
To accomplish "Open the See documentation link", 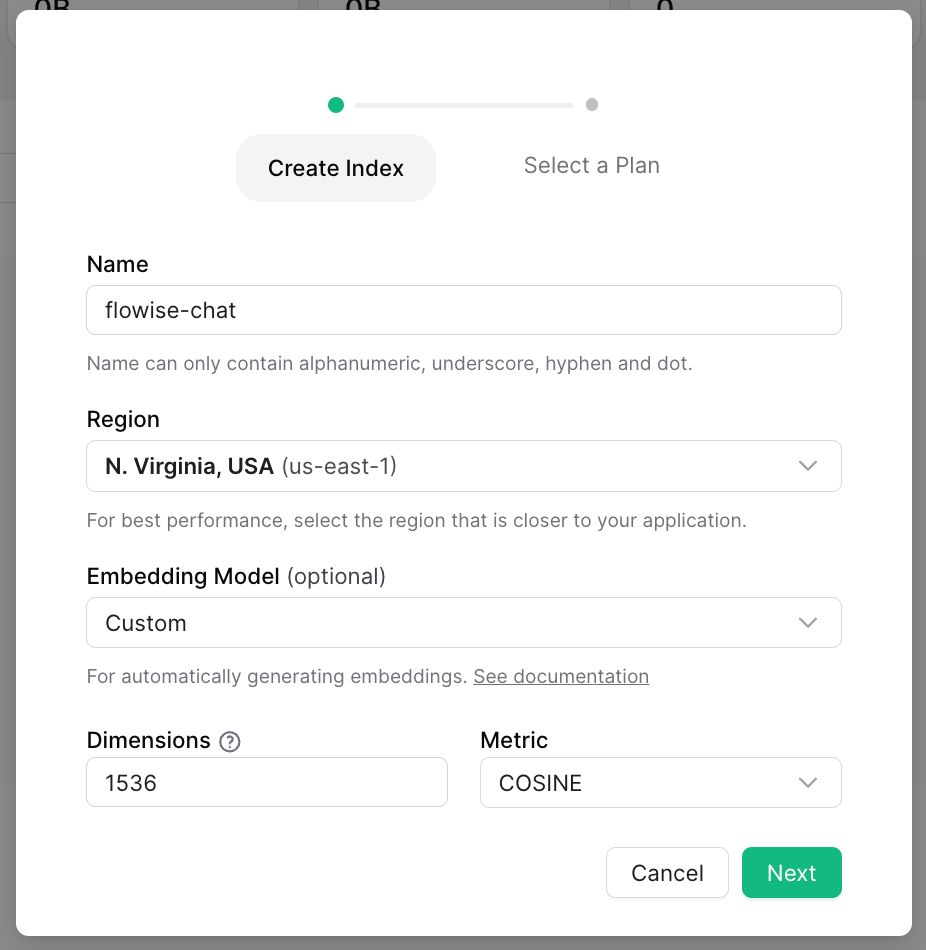I will [561, 677].
